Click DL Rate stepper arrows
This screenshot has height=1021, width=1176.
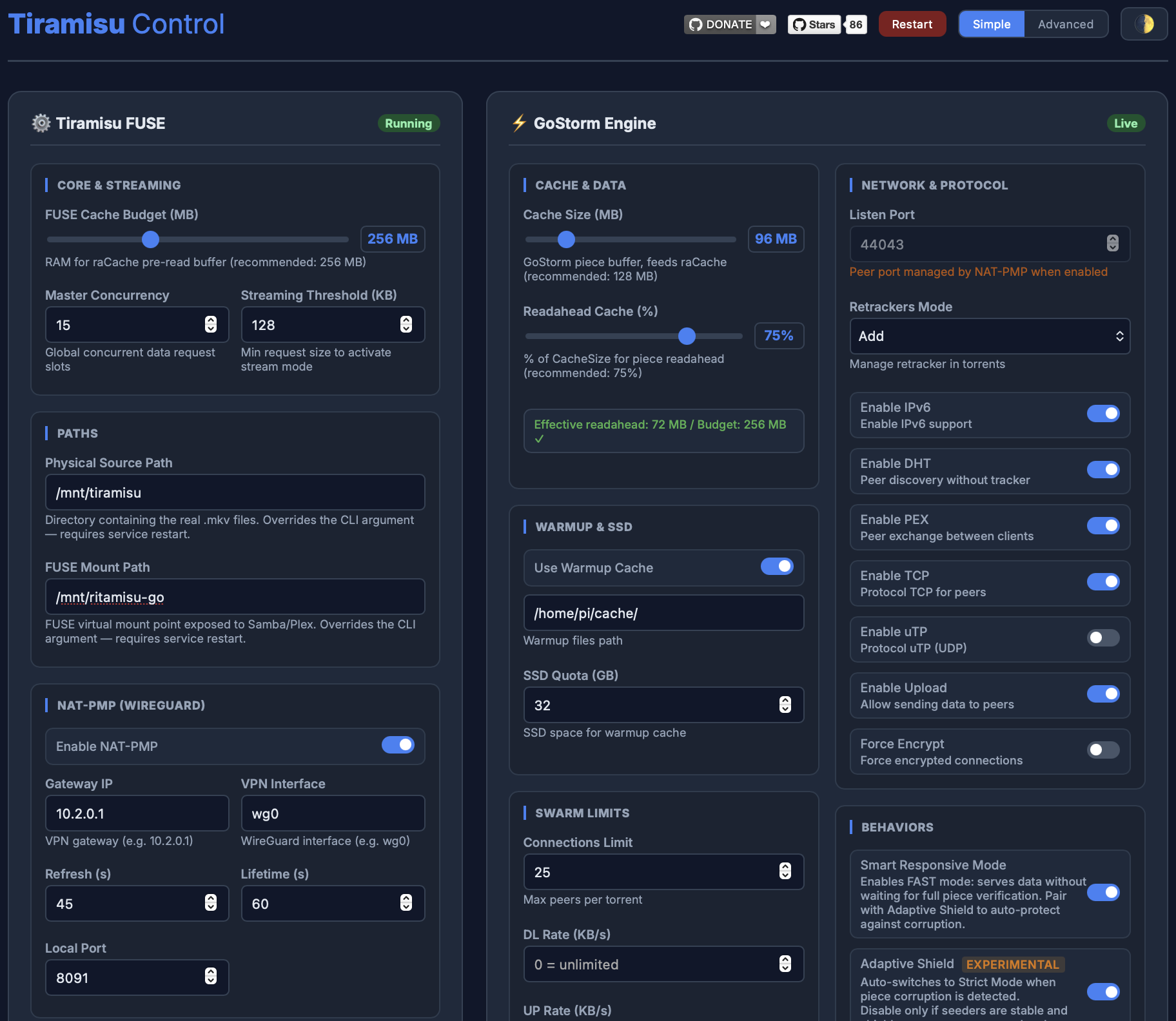pos(785,964)
